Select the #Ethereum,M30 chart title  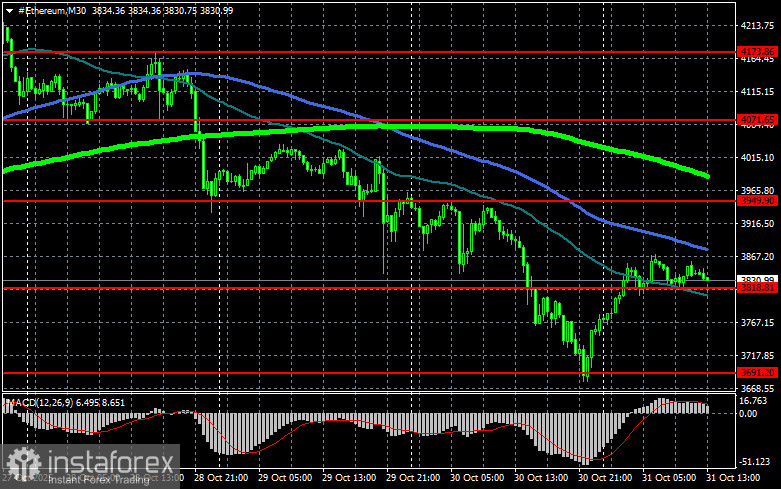pos(52,10)
